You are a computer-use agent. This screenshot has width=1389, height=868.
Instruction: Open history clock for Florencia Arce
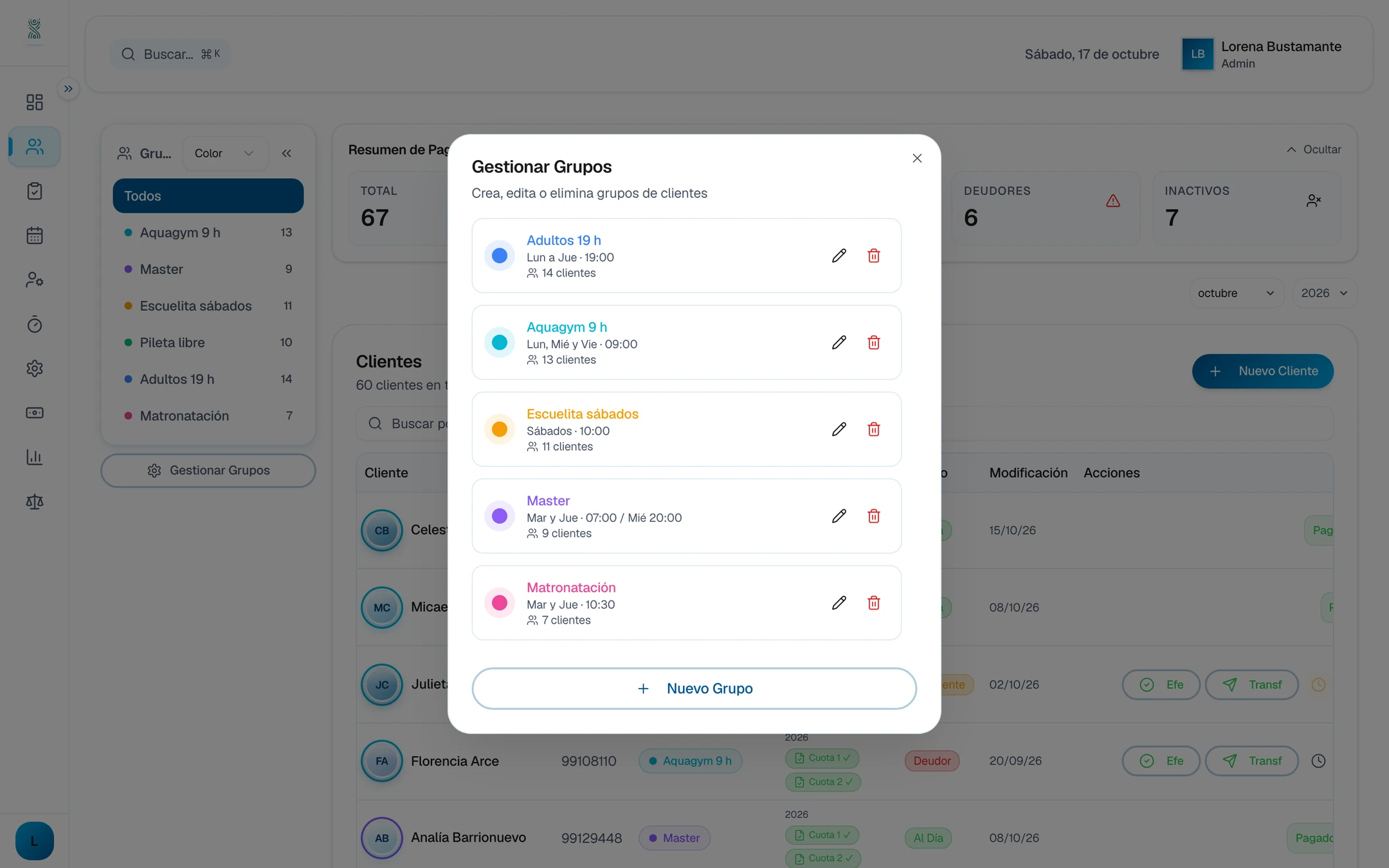tap(1318, 761)
